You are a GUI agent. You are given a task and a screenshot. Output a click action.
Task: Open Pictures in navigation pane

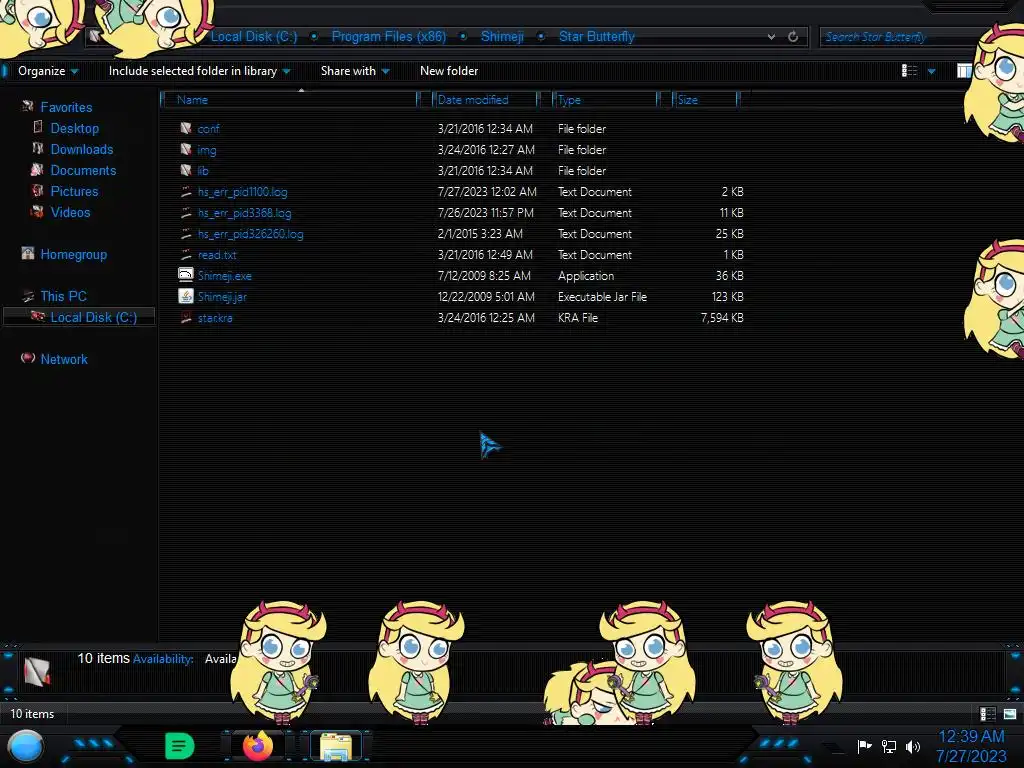74,191
